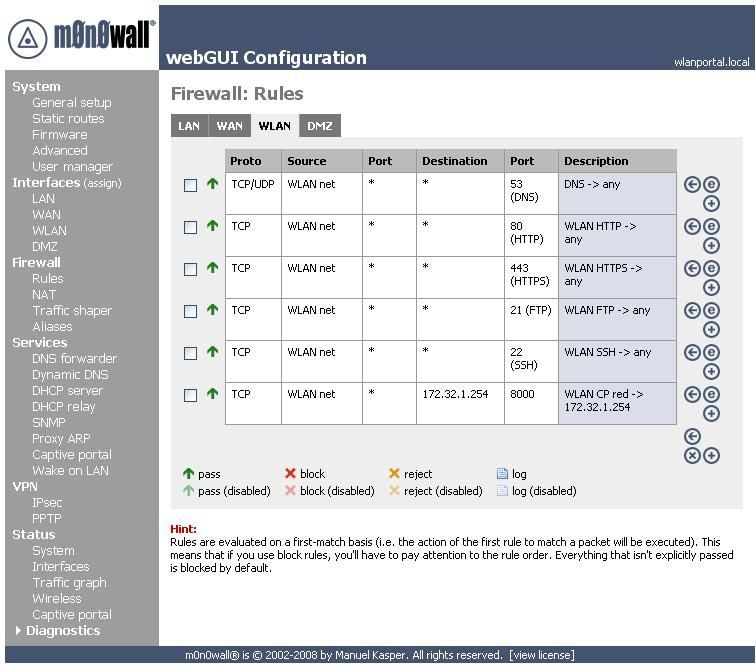
Task: Open User manager page
Action: click(72, 167)
